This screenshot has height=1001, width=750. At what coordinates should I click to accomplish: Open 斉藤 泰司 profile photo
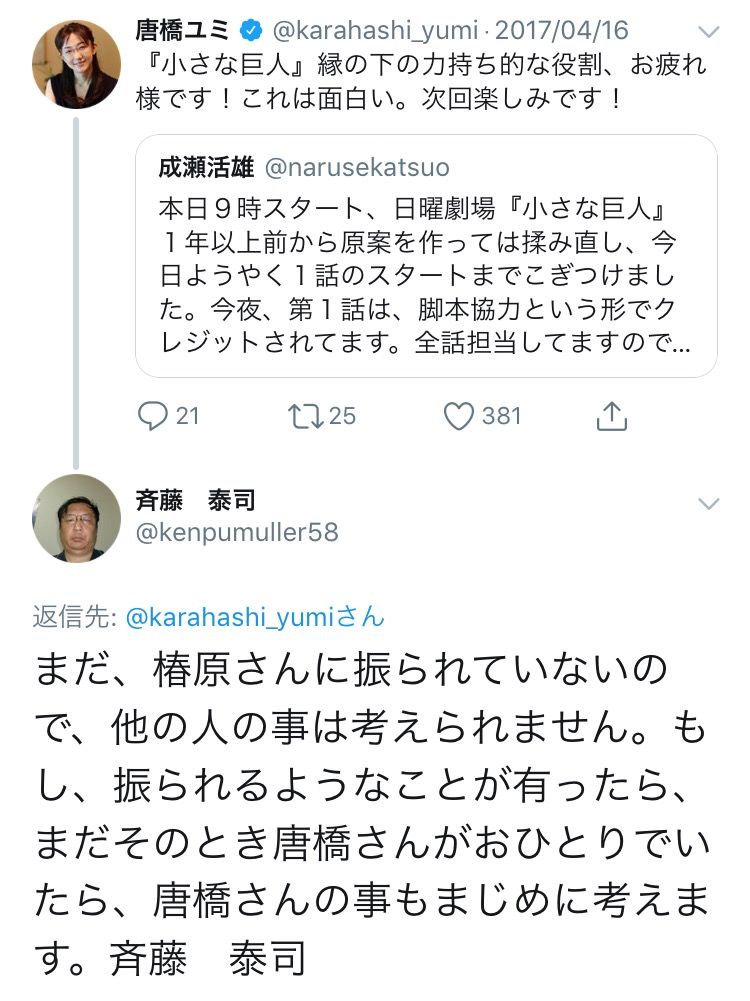pyautogui.click(x=77, y=518)
